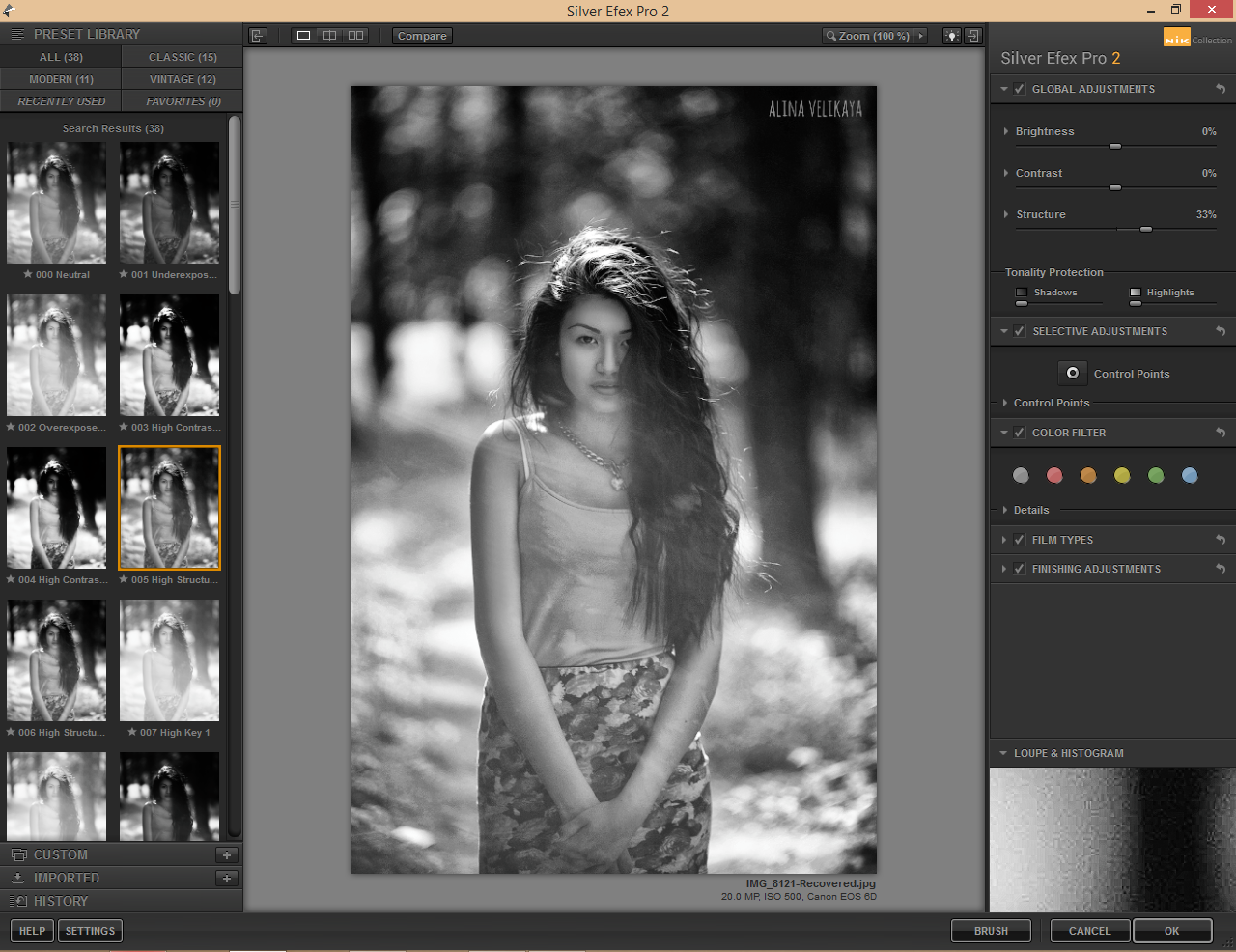Open the Zoom (100 %) dropdown arrow
The height and width of the screenshot is (952, 1236).
[921, 36]
